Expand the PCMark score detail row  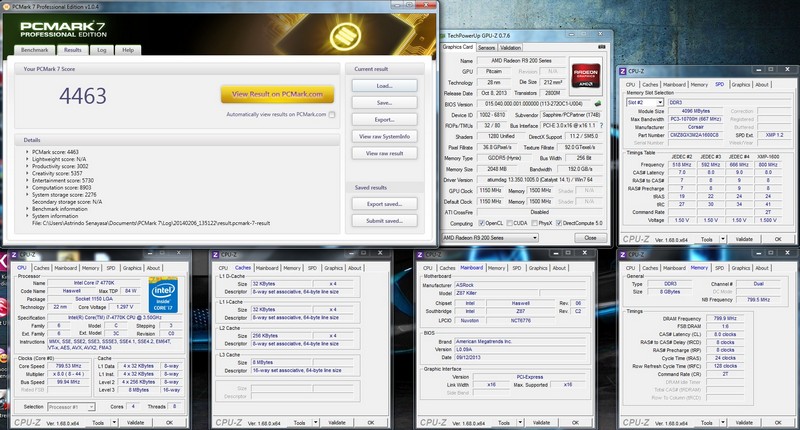(27, 152)
